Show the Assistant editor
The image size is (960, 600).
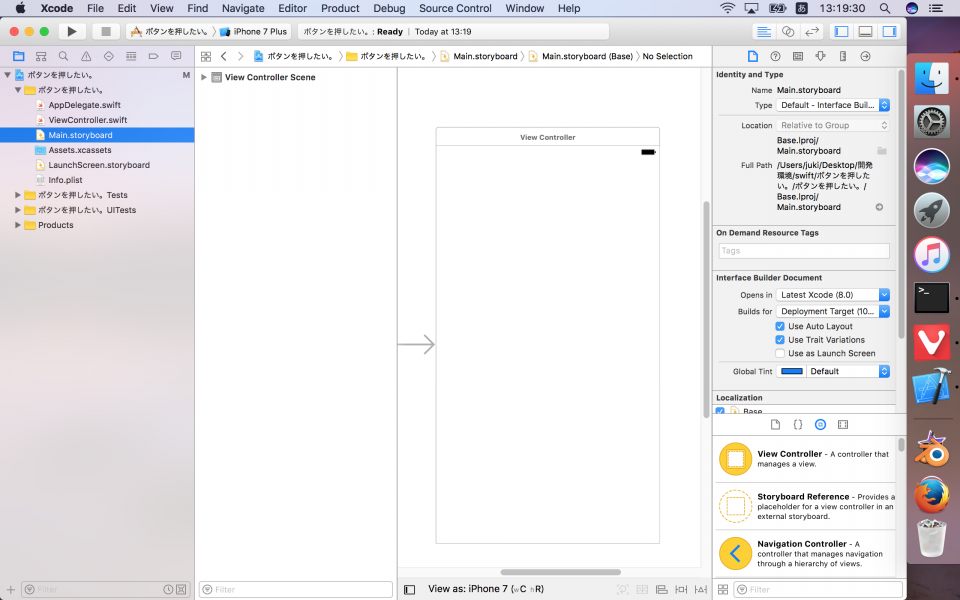788,32
